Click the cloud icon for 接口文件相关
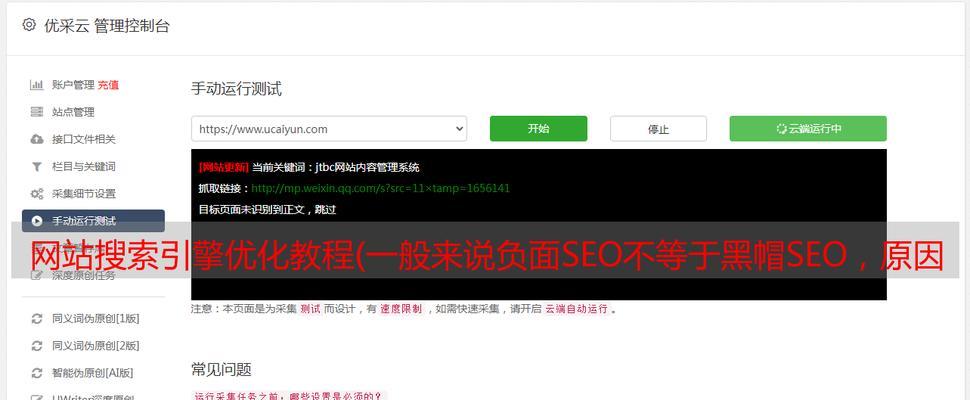 click(36, 140)
